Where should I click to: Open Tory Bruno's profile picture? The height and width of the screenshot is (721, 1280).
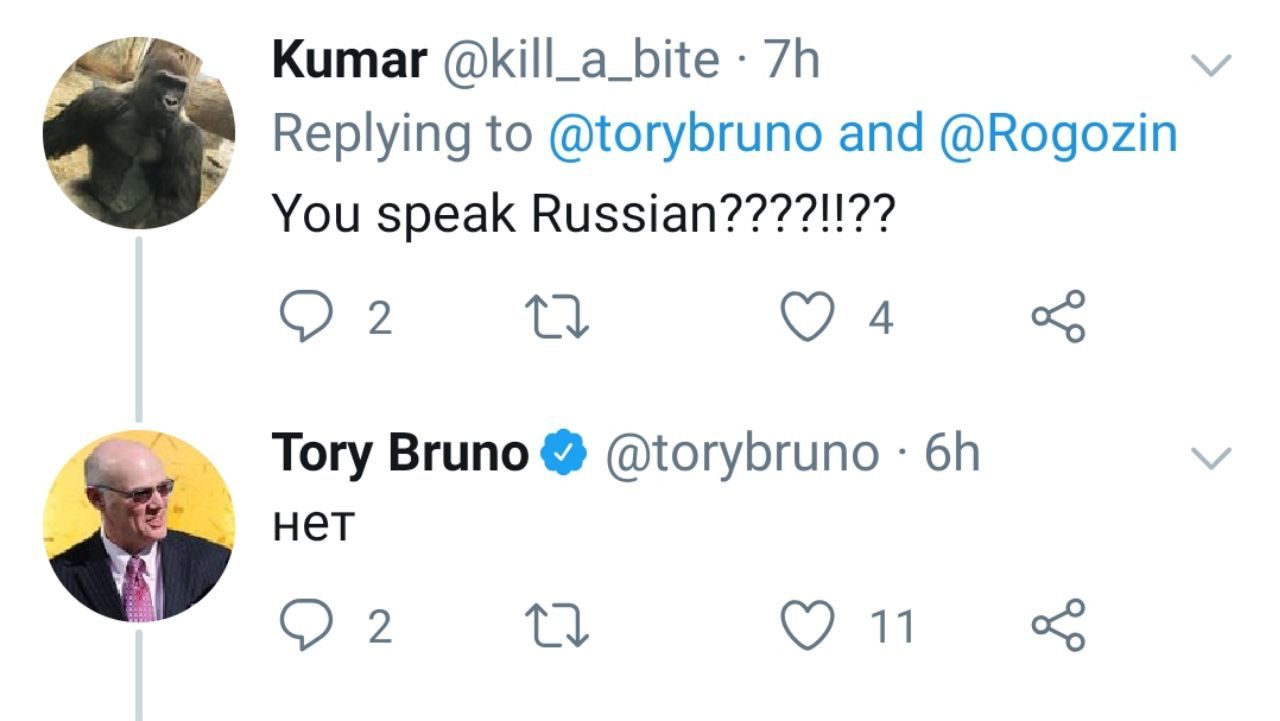139,525
